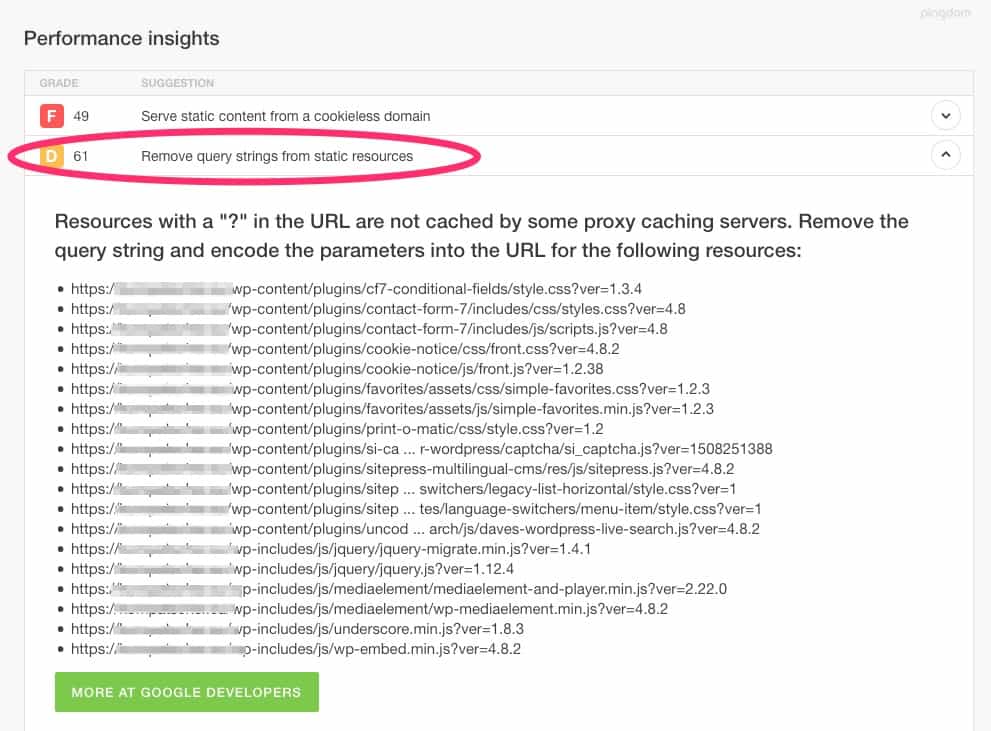Open the contact-form-7 styles.css URL
Screen dimensions: 991x731
378,309
